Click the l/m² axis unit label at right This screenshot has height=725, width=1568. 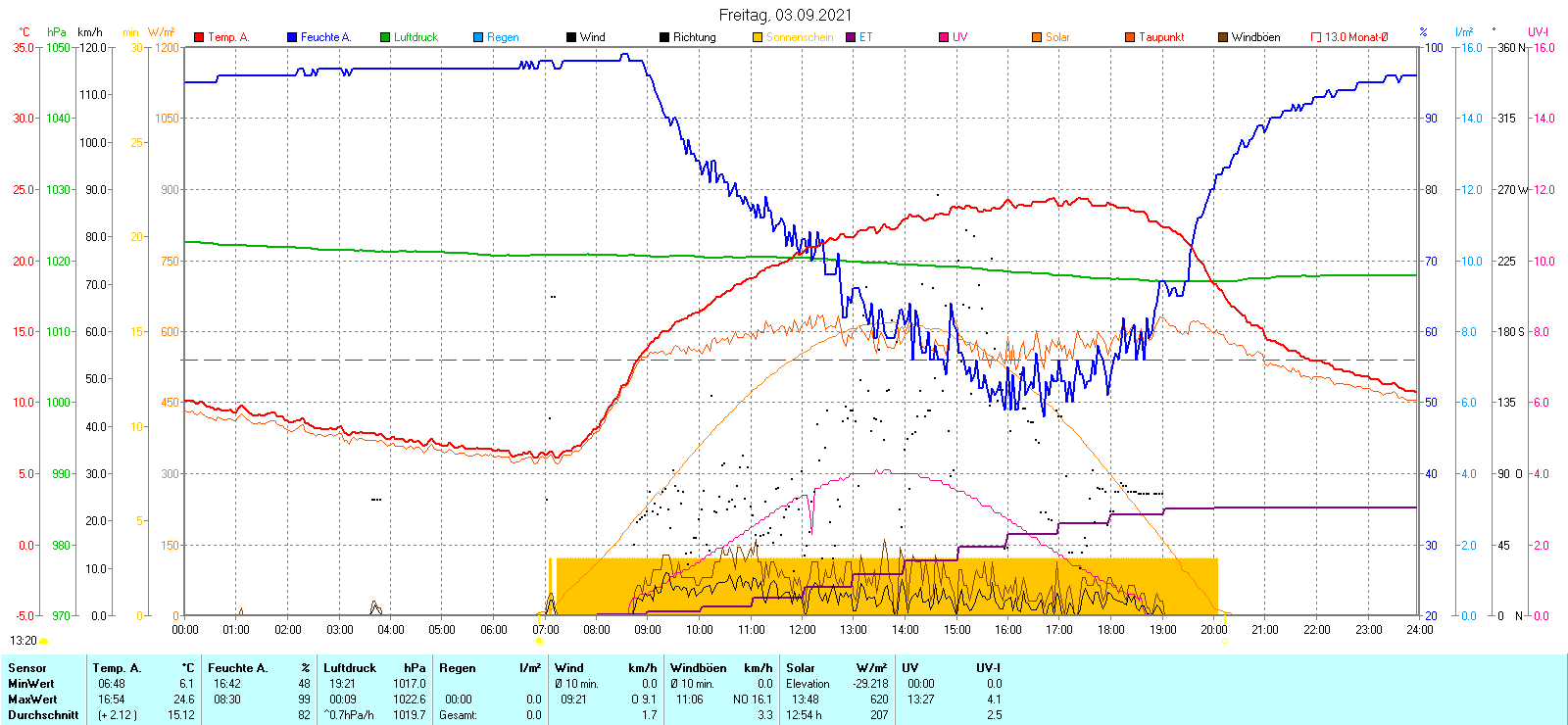[1464, 32]
